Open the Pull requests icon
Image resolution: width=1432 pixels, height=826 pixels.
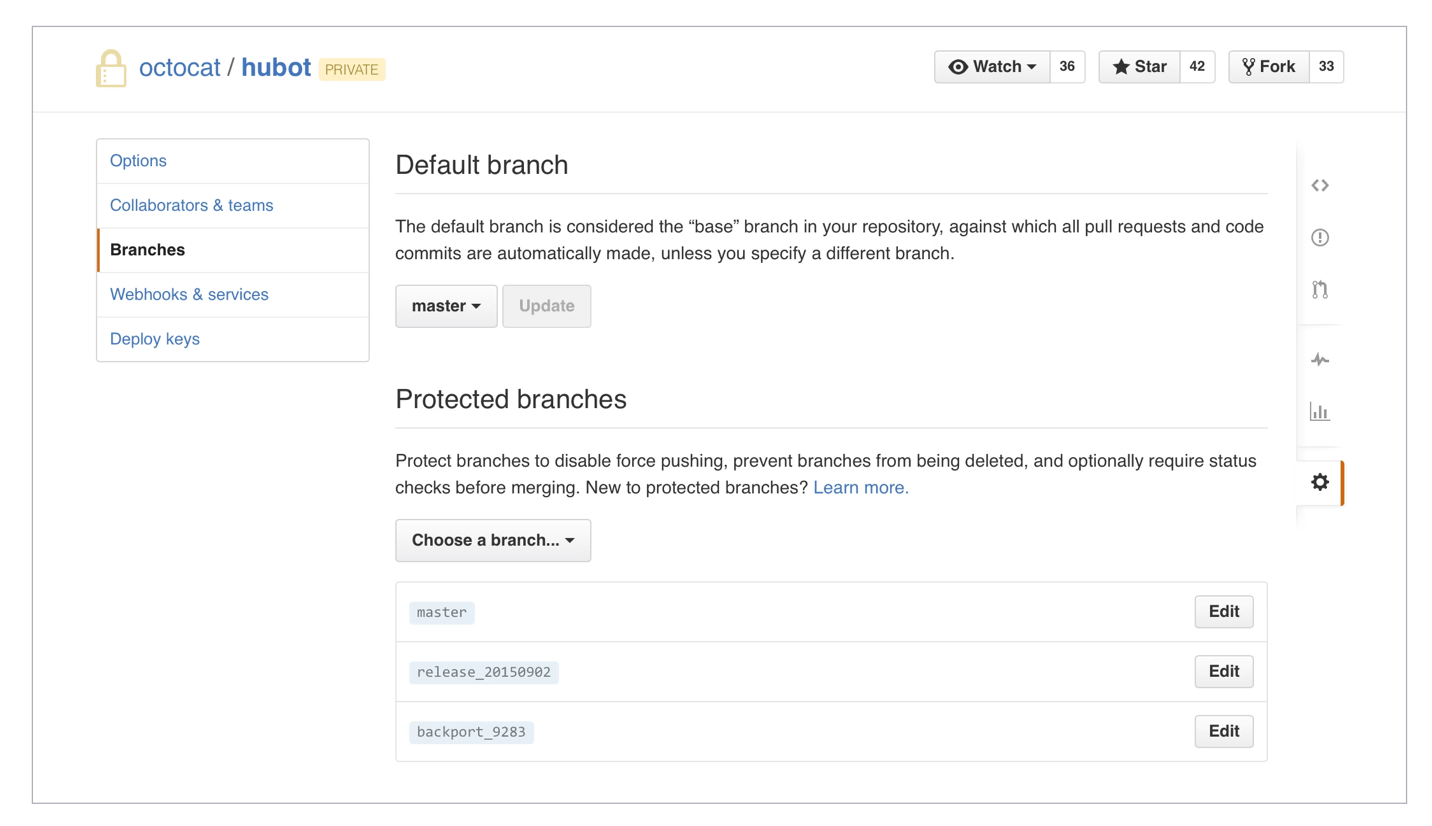coord(1320,290)
